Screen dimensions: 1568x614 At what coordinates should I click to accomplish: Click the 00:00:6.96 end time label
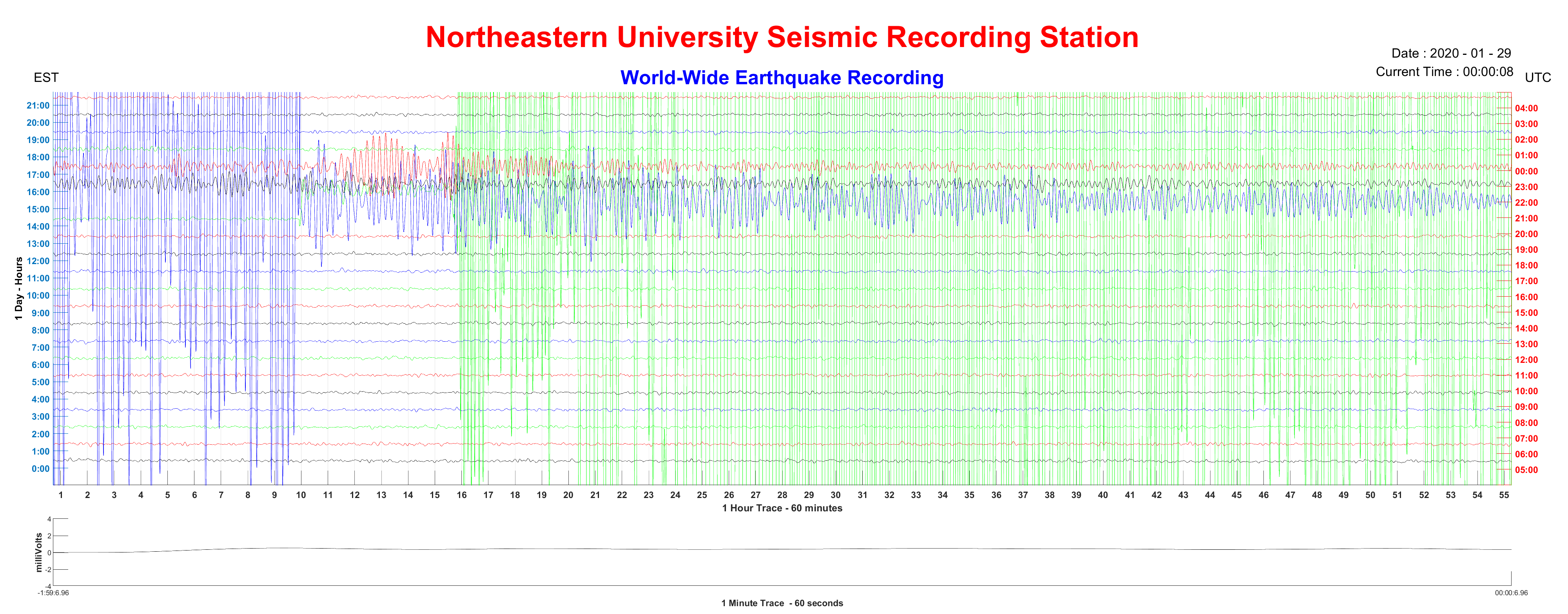(x=1511, y=593)
